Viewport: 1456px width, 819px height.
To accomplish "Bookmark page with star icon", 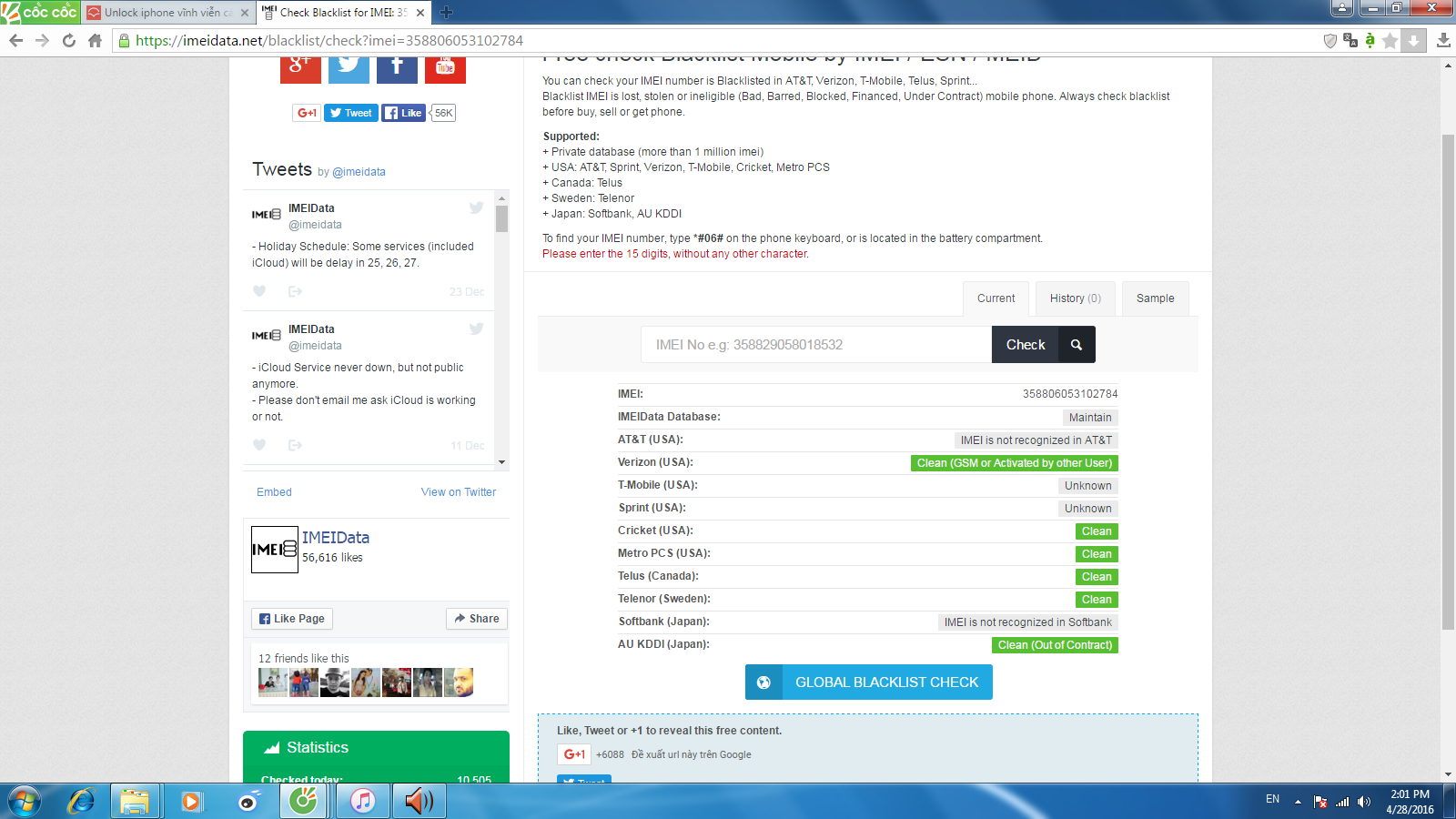I will [x=1390, y=40].
